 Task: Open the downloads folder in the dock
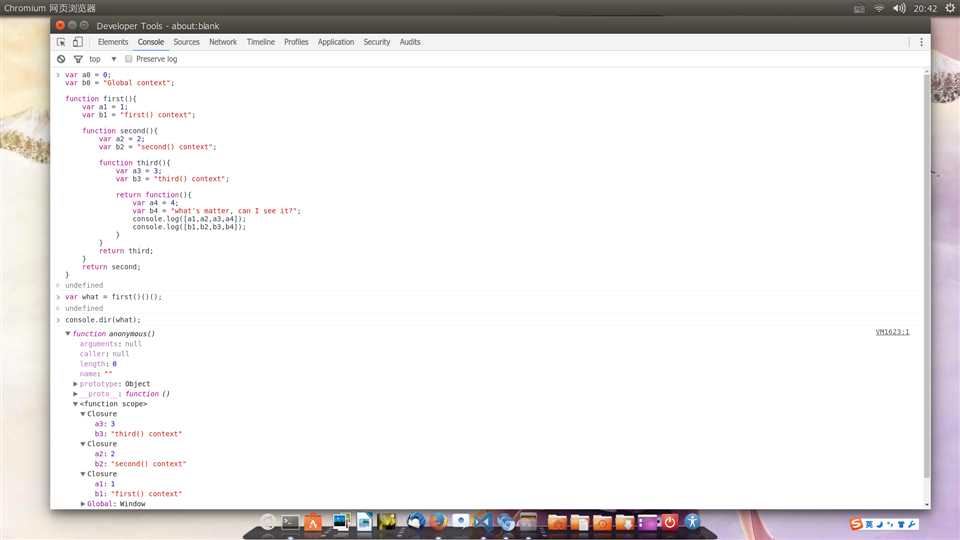(x=624, y=522)
